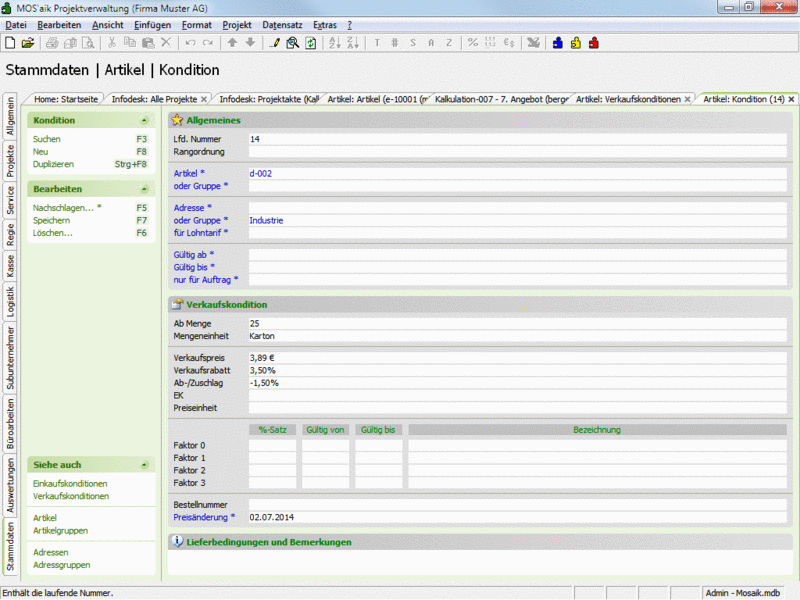Open the Verkaufskonditionen sidebar link
This screenshot has width=800, height=600.
[71, 496]
